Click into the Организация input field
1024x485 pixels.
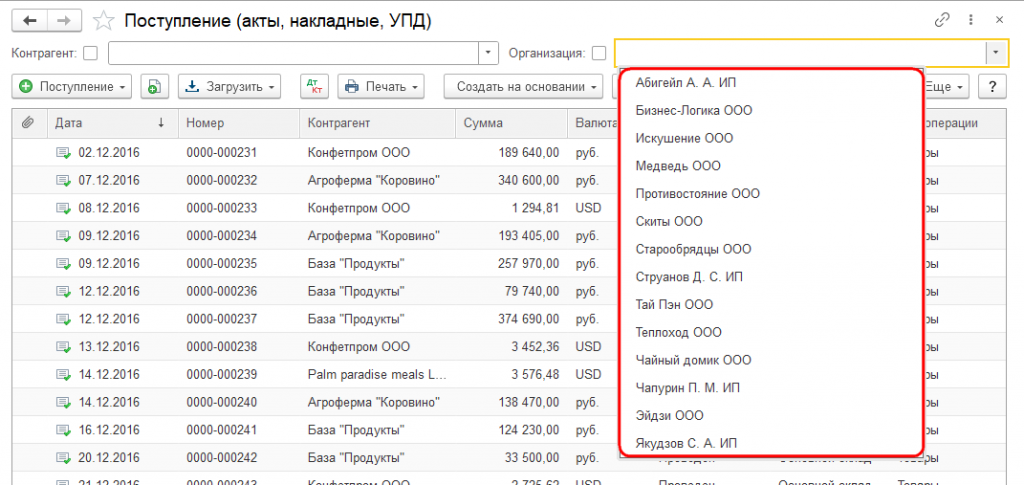[x=801, y=53]
